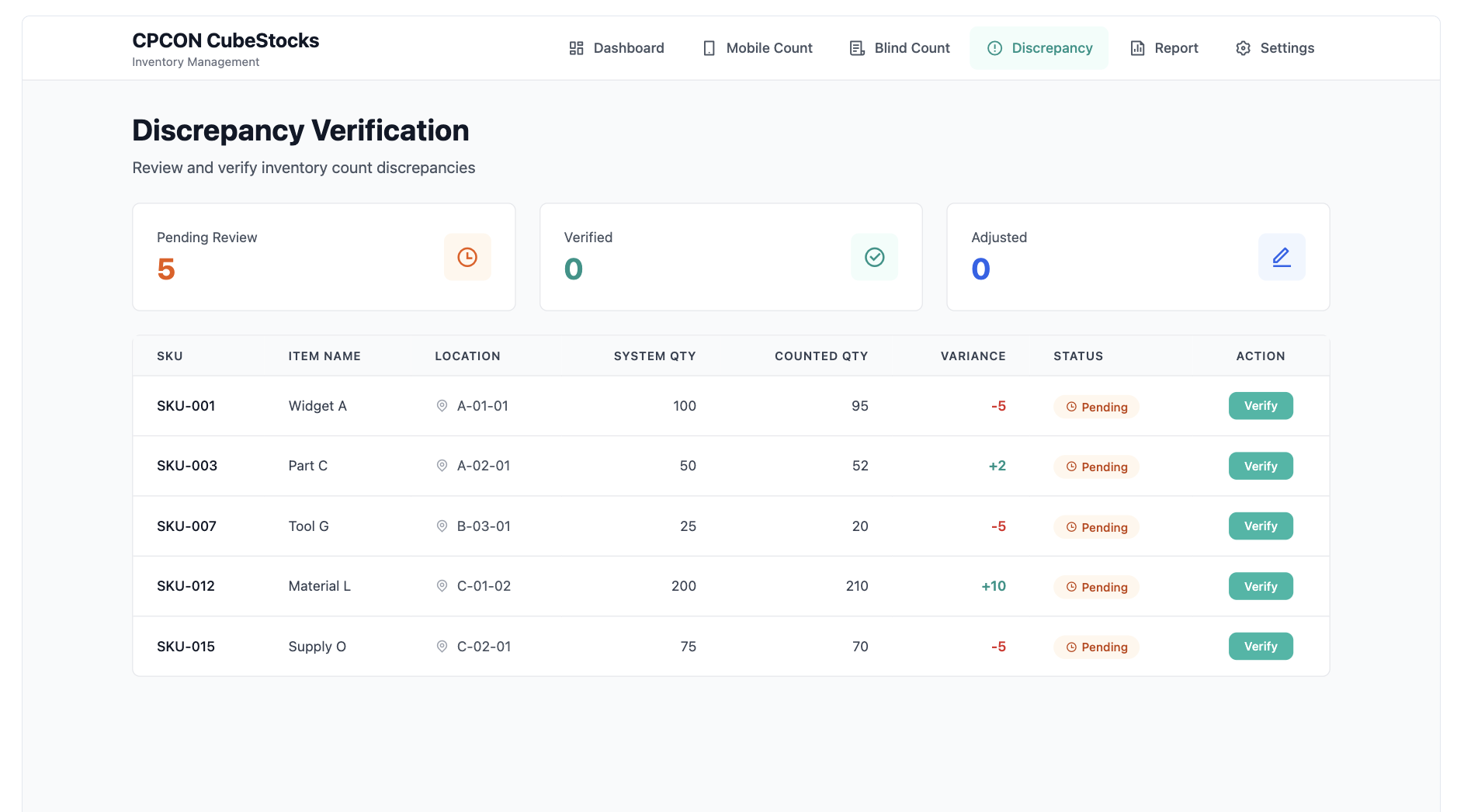Click Verify on the Material L row

[1261, 586]
